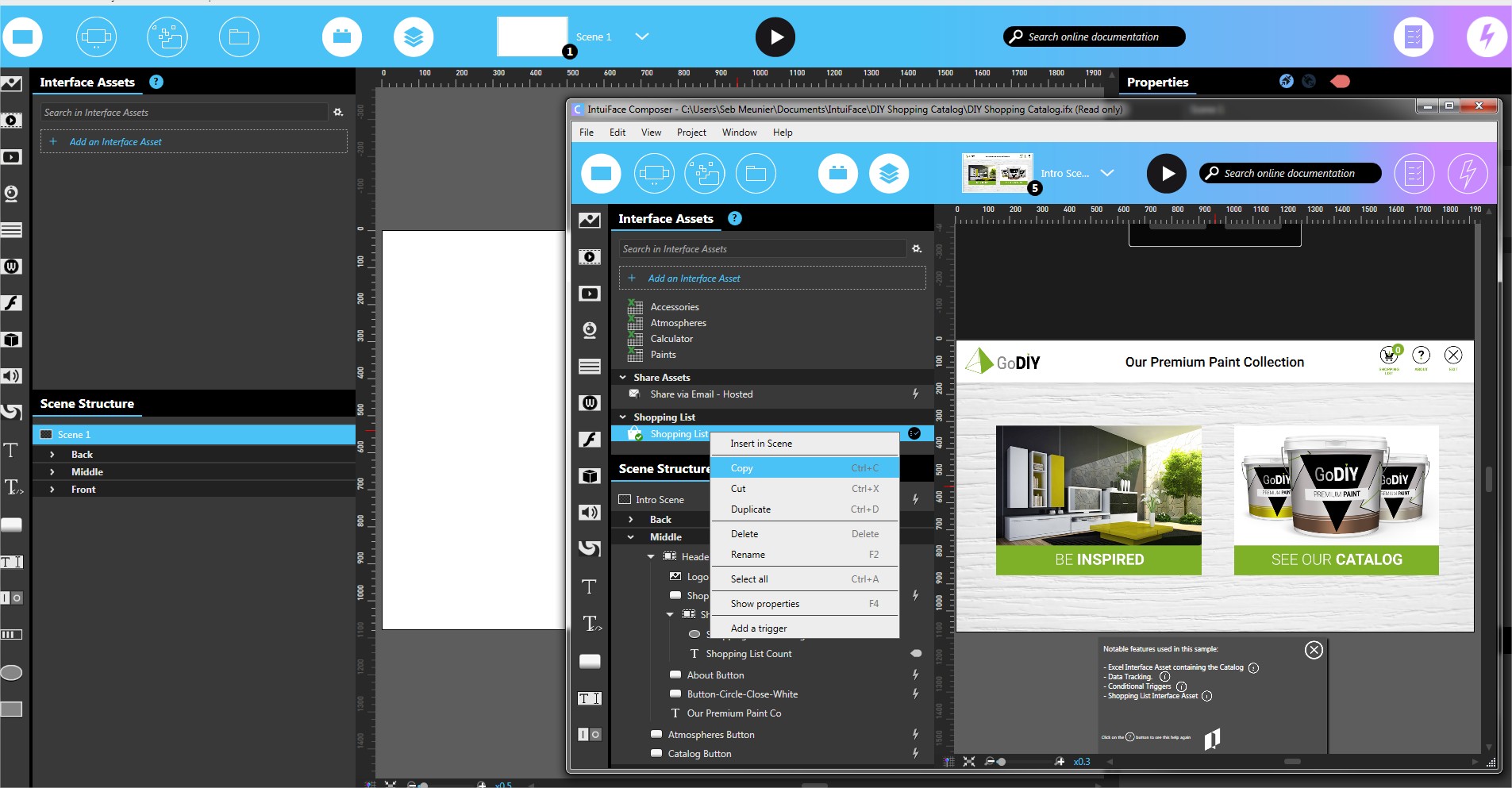Click search documentation field beside Intro Scene
Viewport: 1512px width, 788px height.
[1289, 174]
